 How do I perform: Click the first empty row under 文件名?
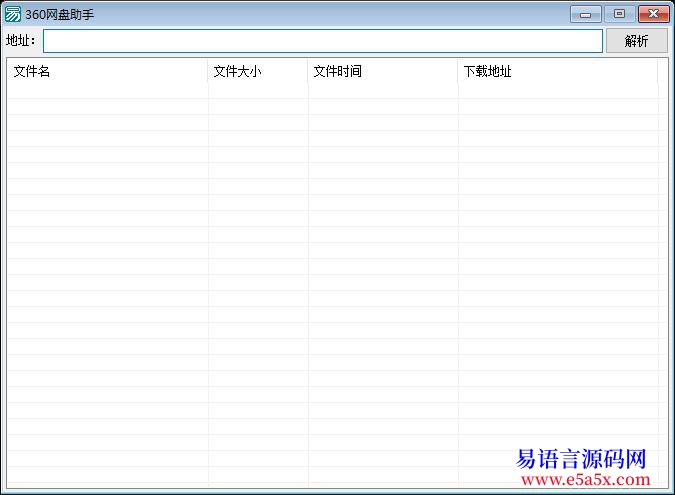pos(108,91)
